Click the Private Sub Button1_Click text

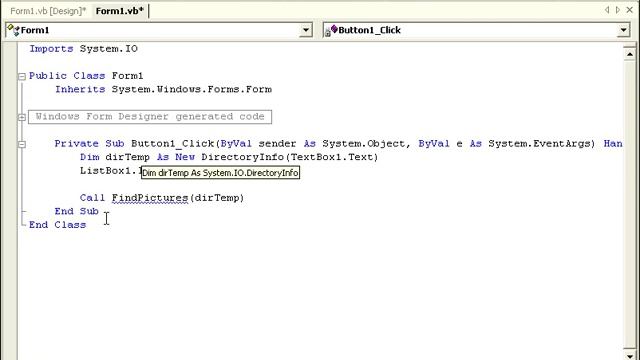[134, 144]
